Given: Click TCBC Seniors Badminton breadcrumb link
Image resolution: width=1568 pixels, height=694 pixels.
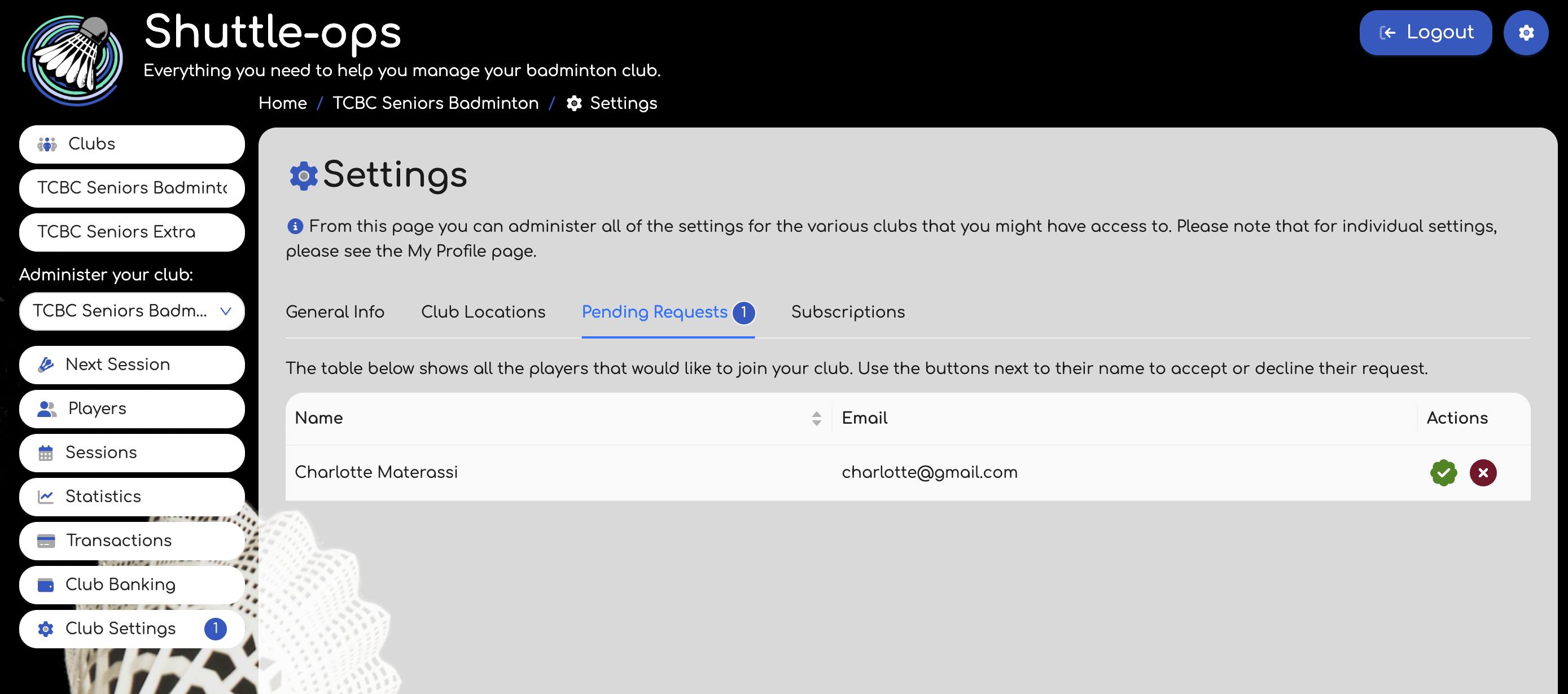Looking at the screenshot, I should [435, 103].
